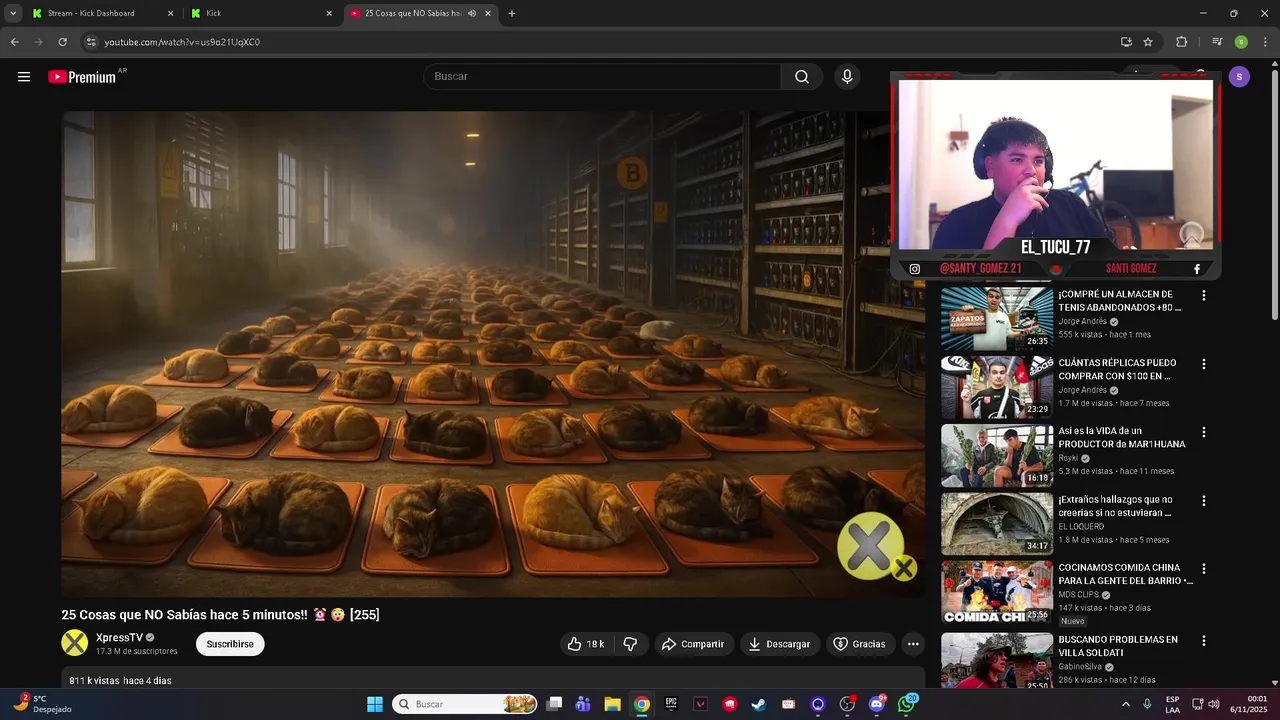Open the Chrome tab search dropdown arrow
The height and width of the screenshot is (720, 1280).
13,13
